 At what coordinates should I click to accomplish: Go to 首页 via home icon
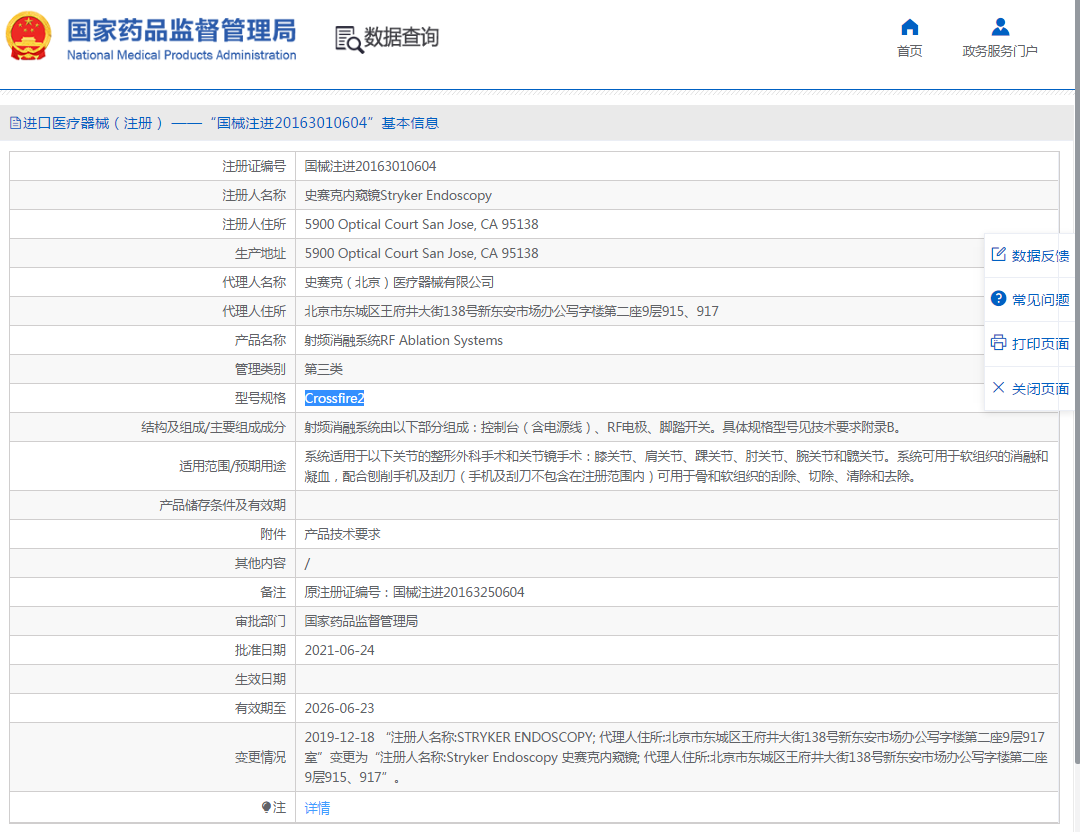(909, 27)
